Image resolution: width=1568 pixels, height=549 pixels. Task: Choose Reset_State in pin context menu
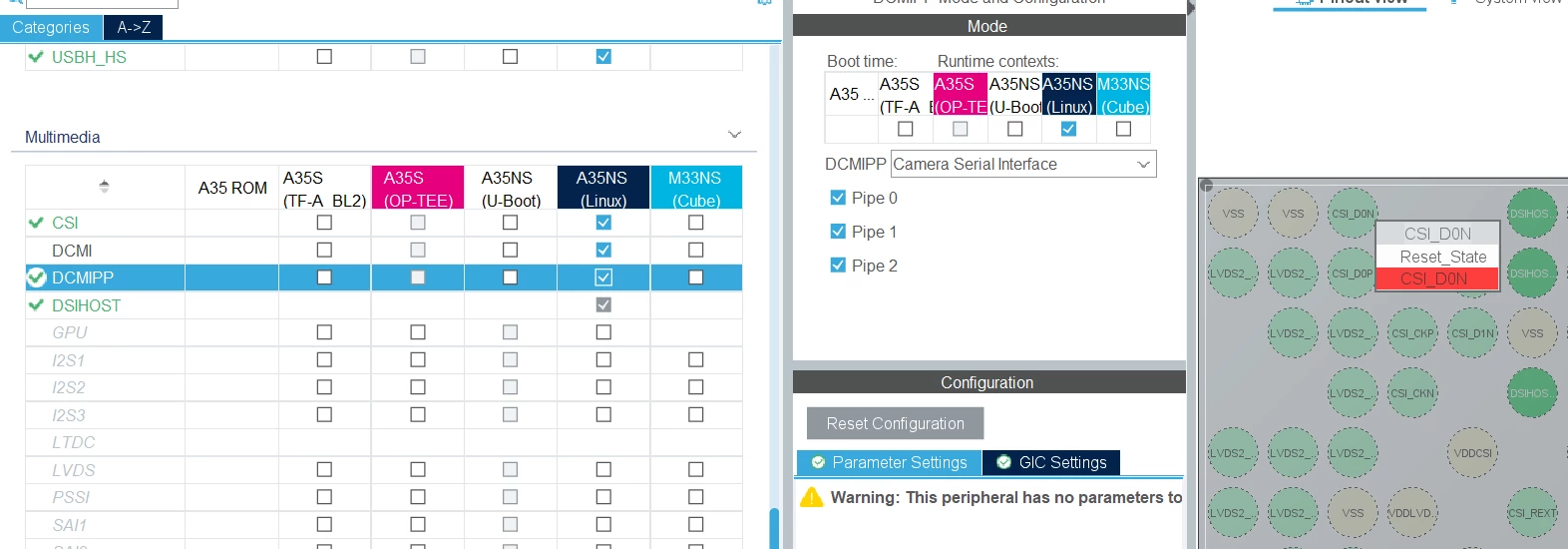pos(1437,257)
